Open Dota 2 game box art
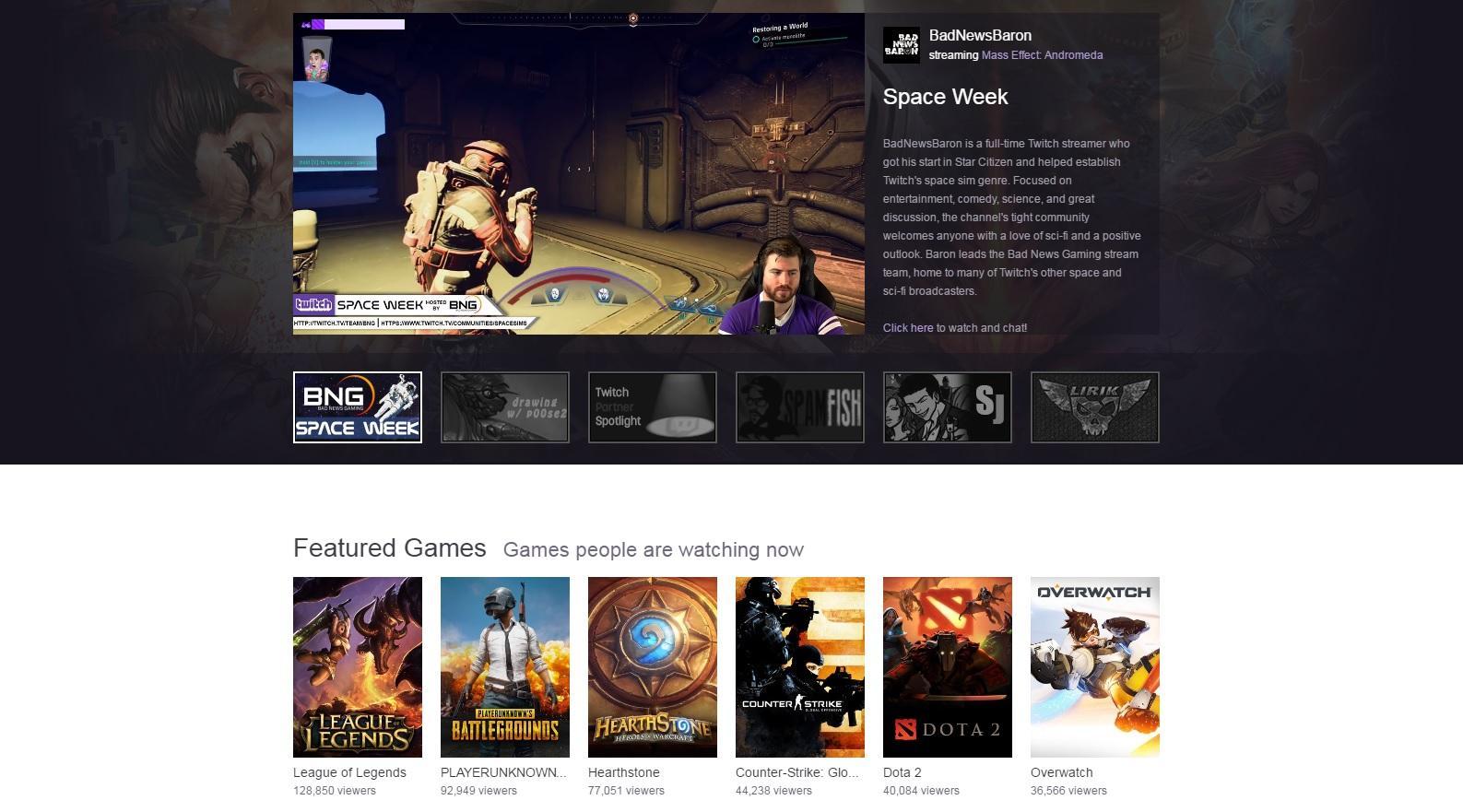 [x=948, y=667]
